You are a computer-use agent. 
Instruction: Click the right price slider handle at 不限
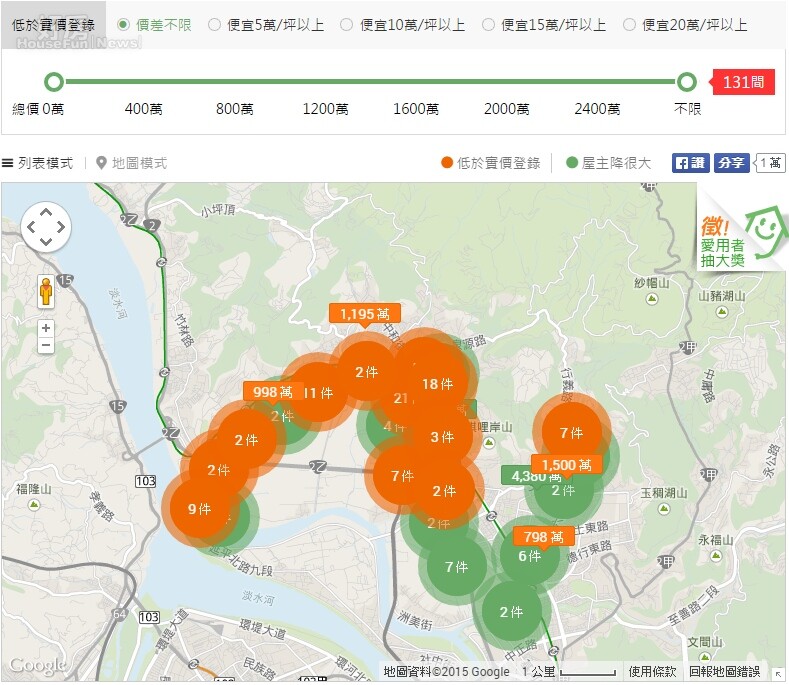point(686,82)
